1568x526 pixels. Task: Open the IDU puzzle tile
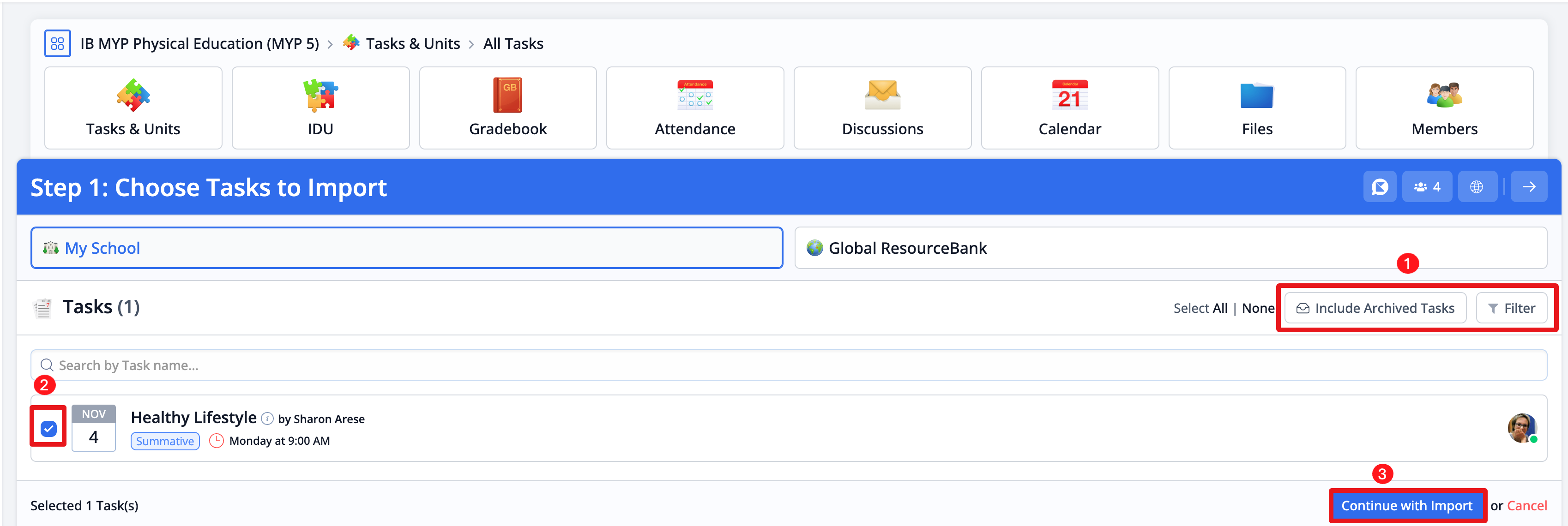coord(320,108)
